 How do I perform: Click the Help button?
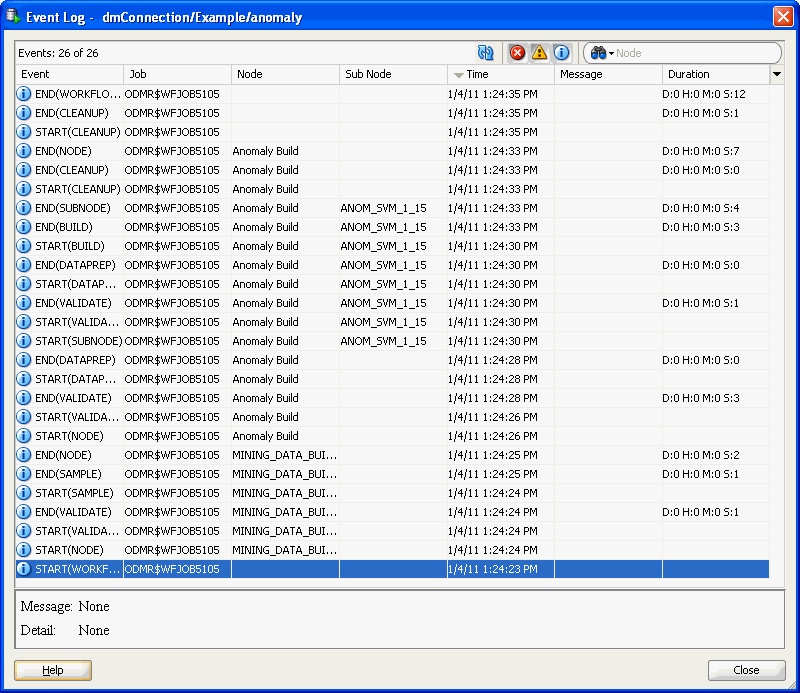[x=52, y=670]
